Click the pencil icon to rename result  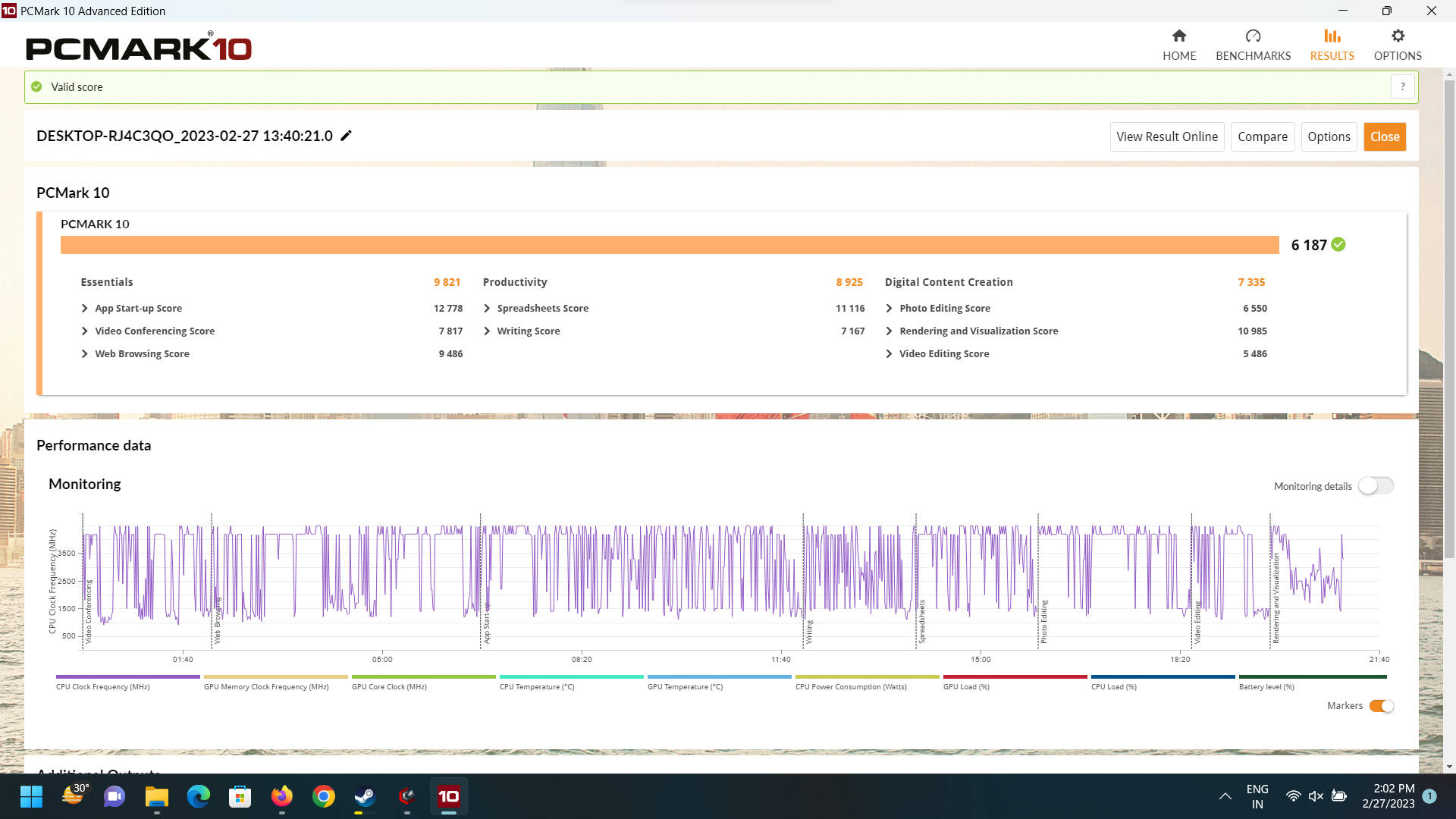coord(346,136)
